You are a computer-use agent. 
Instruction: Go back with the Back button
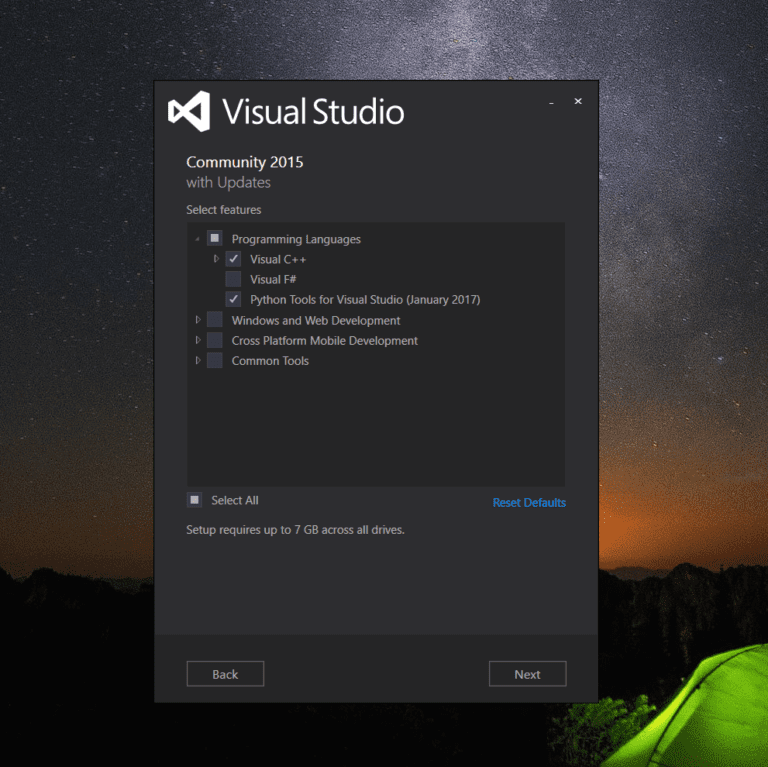click(x=225, y=674)
